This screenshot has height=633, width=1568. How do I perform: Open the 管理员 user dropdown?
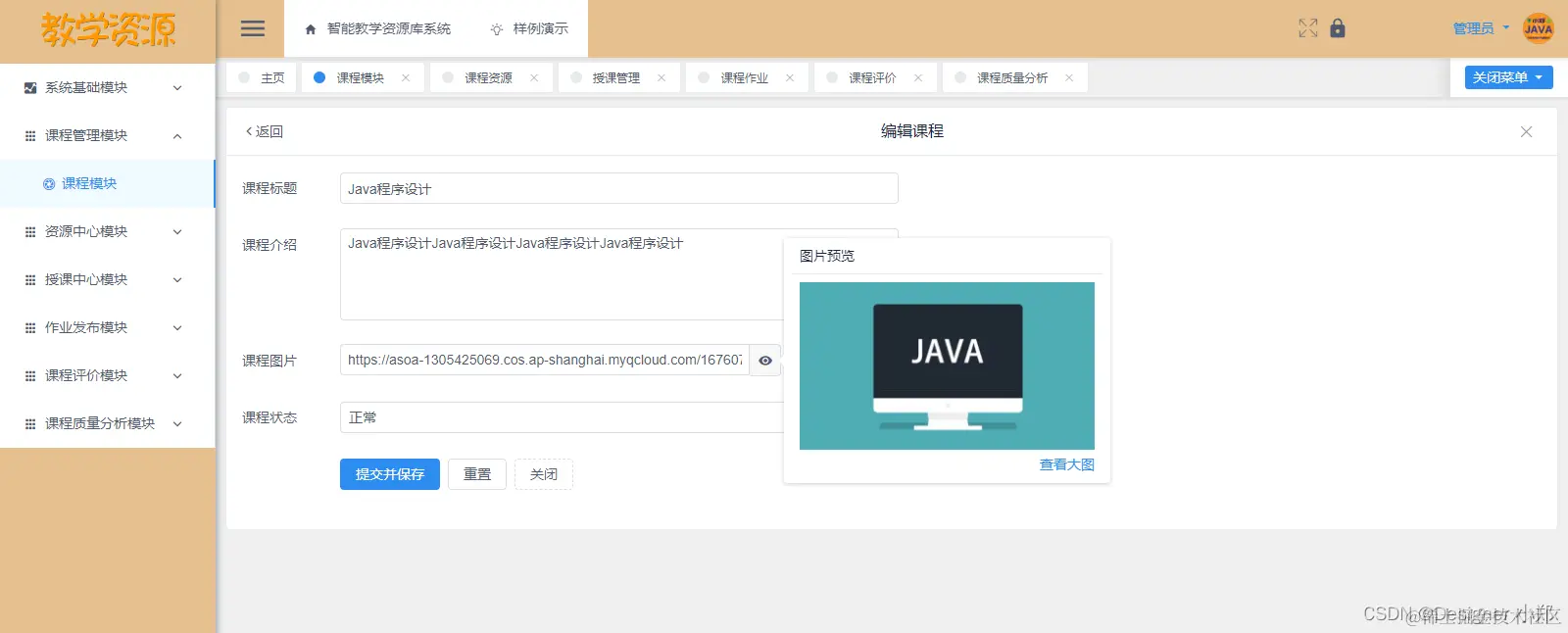tap(1481, 28)
